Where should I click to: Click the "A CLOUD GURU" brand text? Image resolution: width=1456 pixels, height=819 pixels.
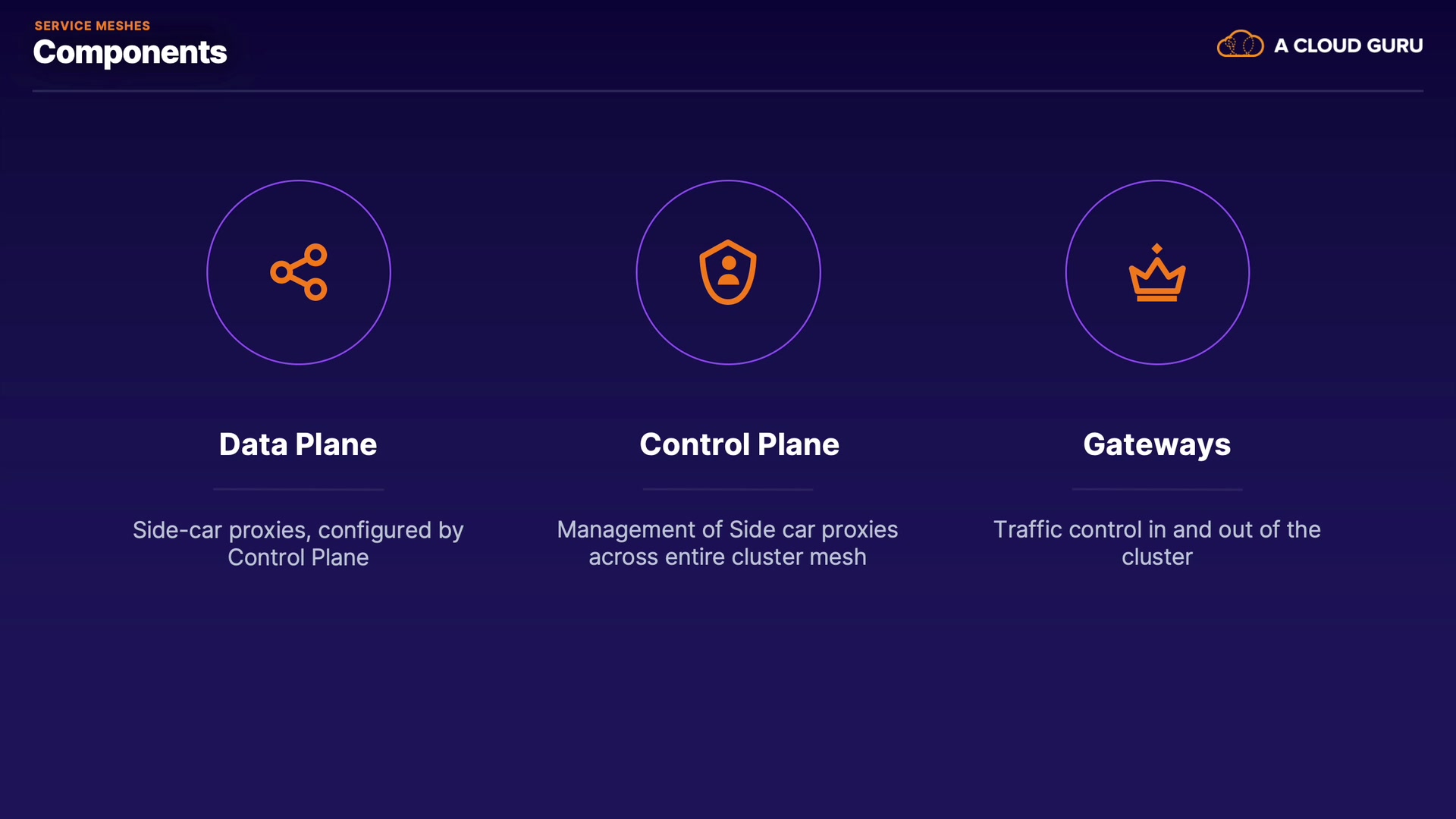pyautogui.click(x=1348, y=46)
